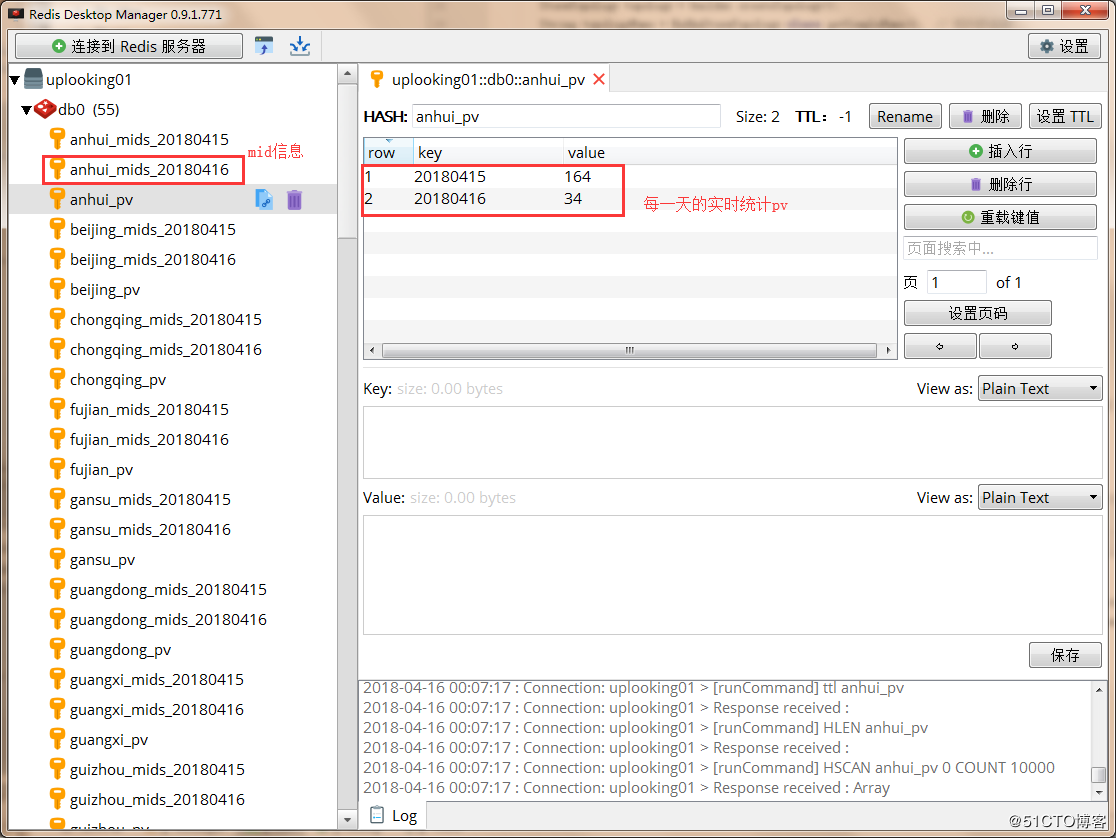1116x838 pixels.
Task: Click the key icon beside guangdong_pv
Action: coord(57,649)
